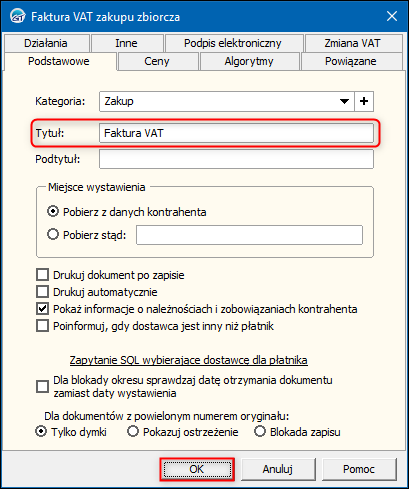Switch to the Działania tab
Image resolution: width=409 pixels, height=489 pixels.
tap(47, 43)
